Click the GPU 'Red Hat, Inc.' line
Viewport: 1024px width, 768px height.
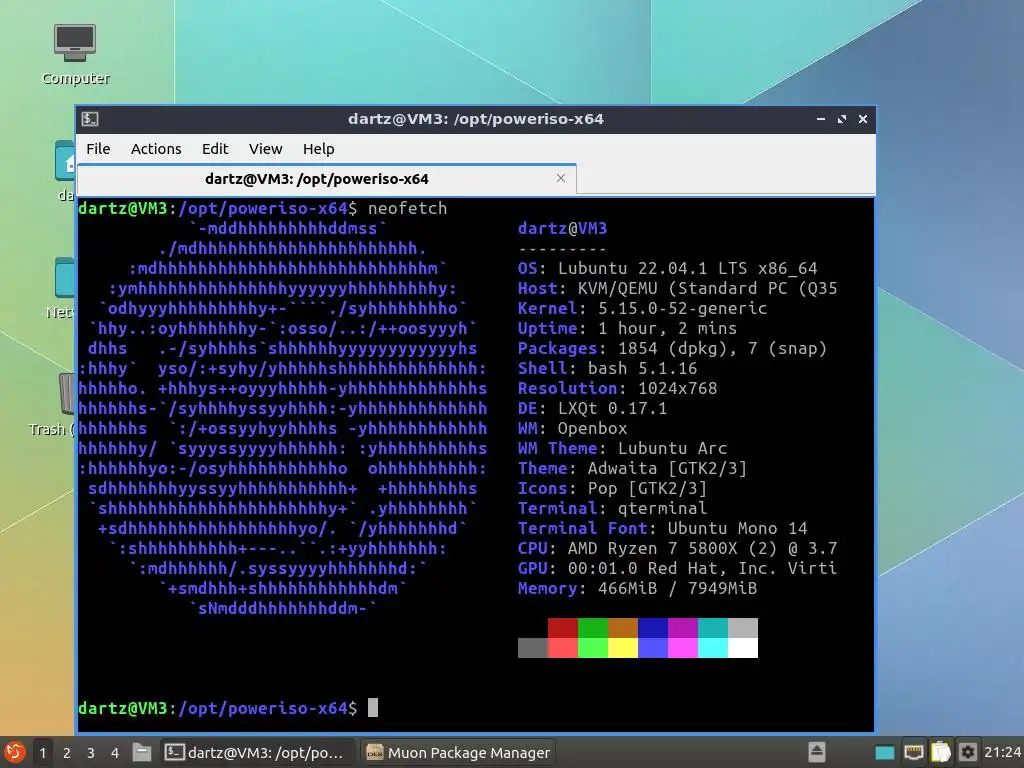[677, 569]
